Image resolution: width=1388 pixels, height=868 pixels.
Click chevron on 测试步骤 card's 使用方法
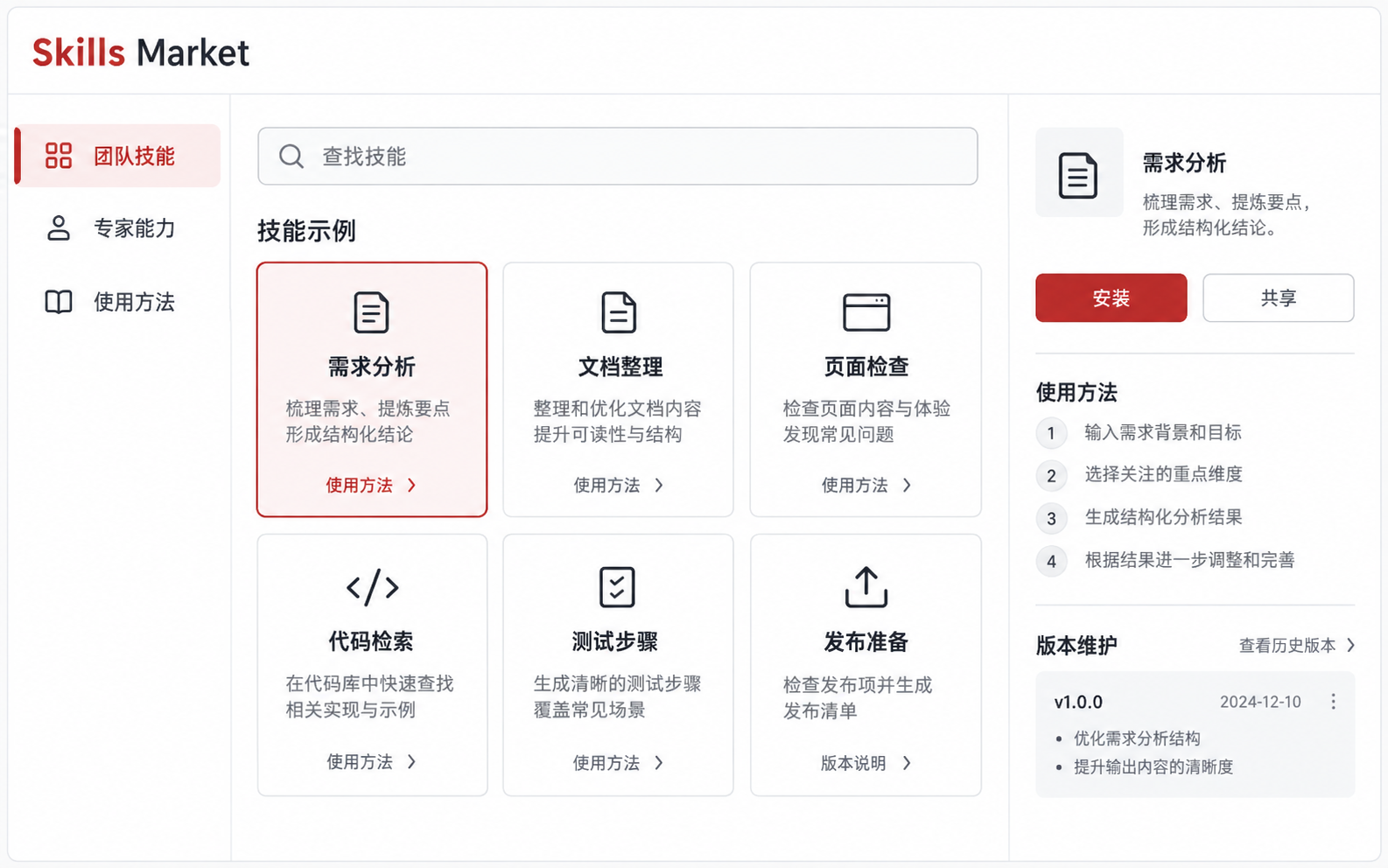pos(660,764)
